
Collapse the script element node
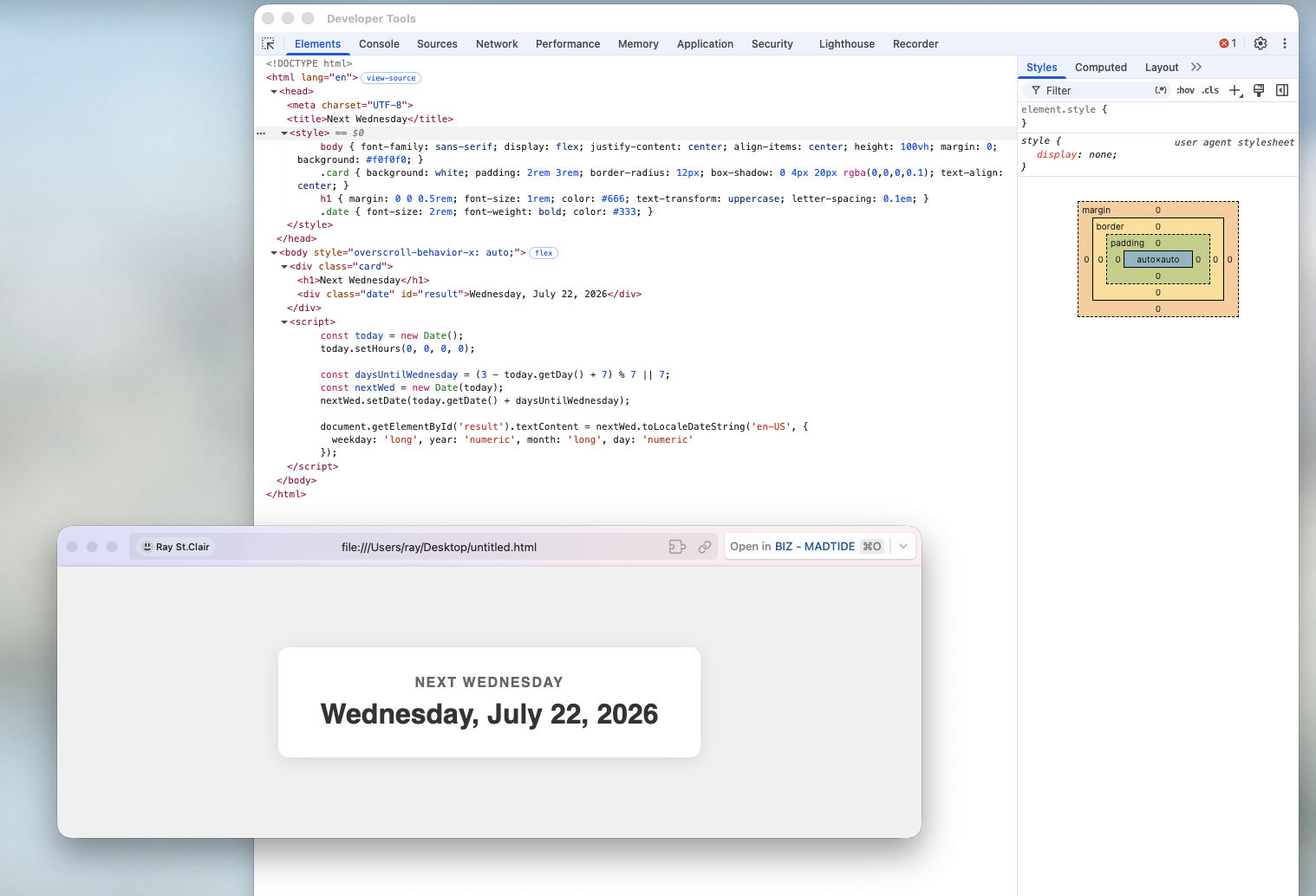click(284, 322)
